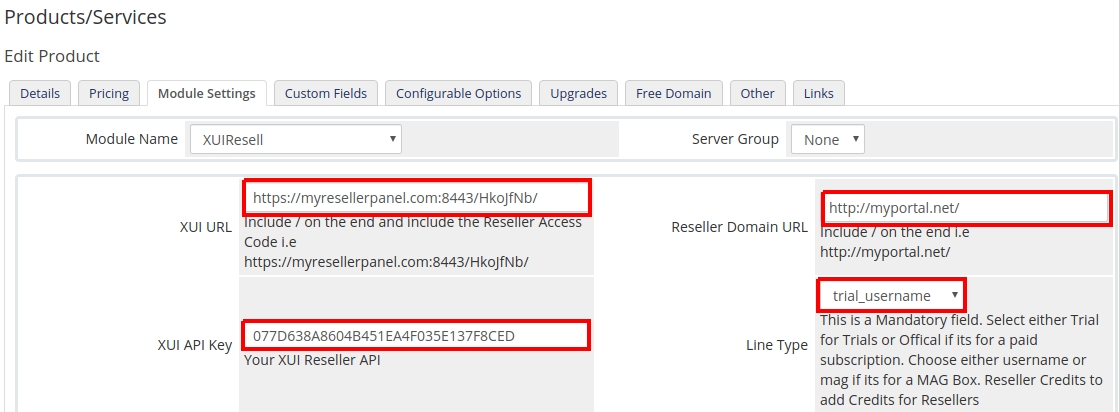Open the Configurable Options tab
The image size is (1119, 412).
pyautogui.click(x=458, y=93)
